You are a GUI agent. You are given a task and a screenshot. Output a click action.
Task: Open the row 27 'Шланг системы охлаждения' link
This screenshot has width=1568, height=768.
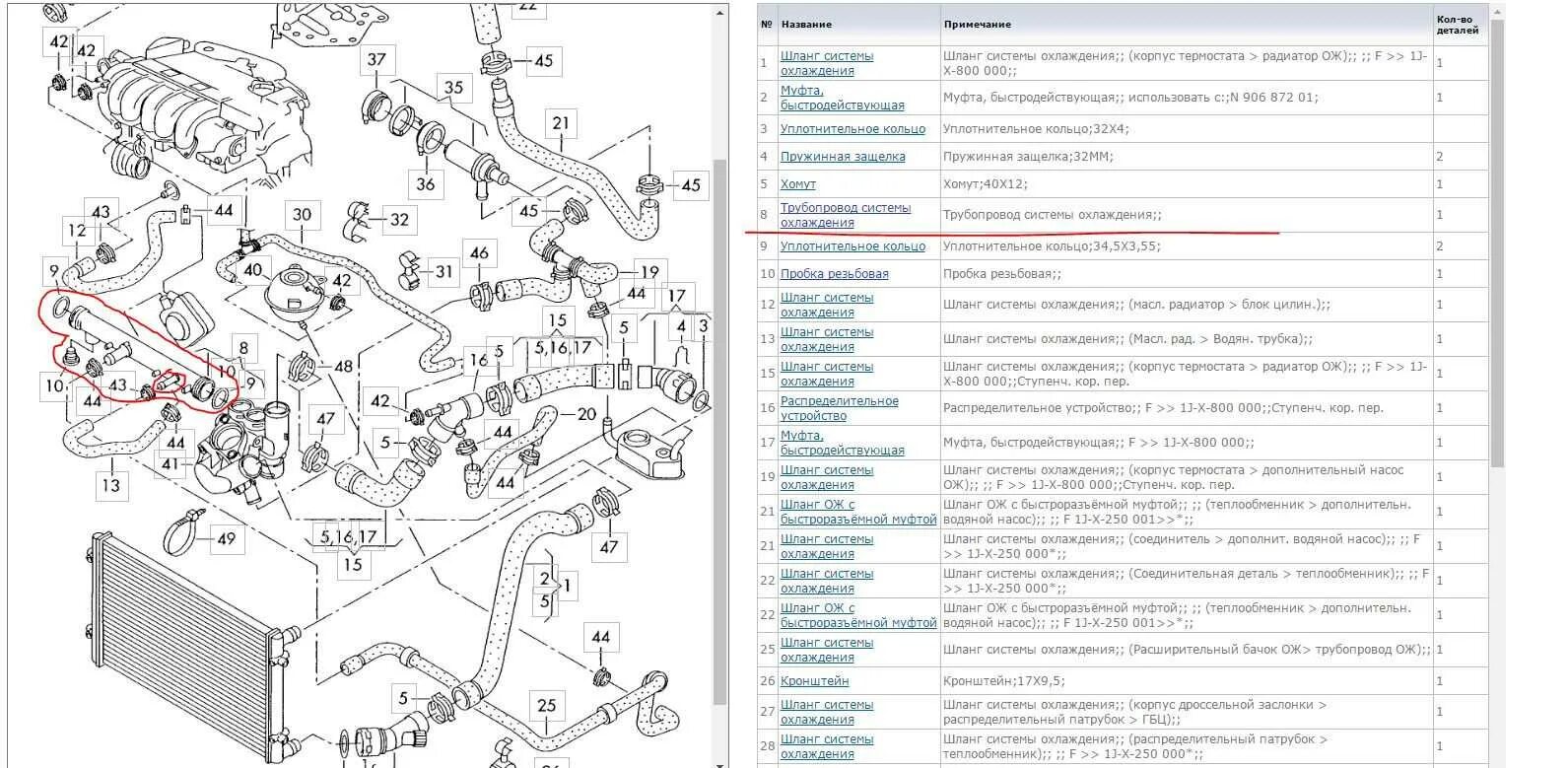[827, 712]
